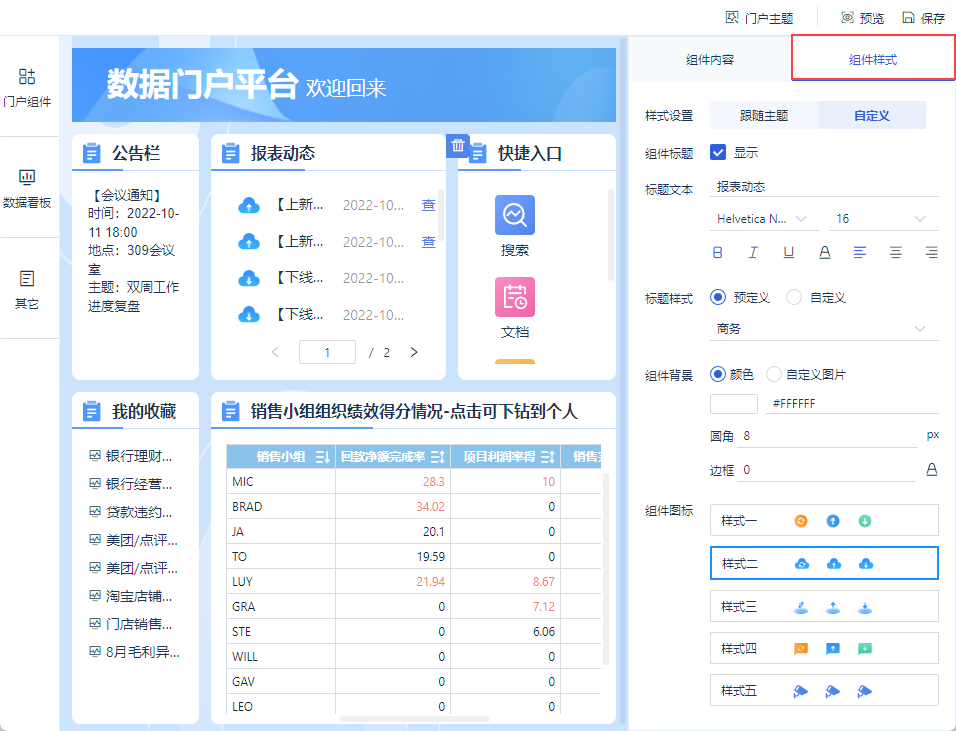
Task: Align the title text left
Action: [x=860, y=252]
